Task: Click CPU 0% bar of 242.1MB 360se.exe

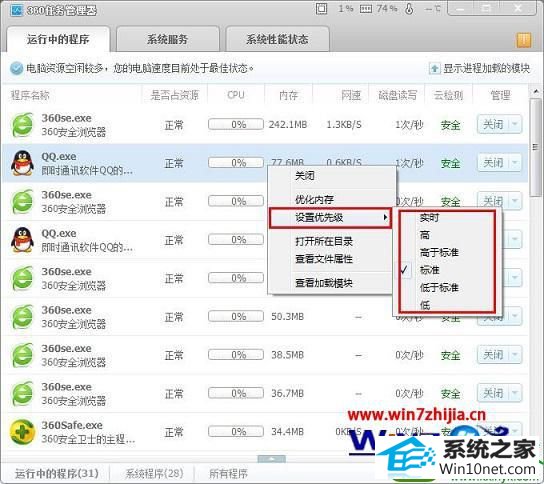Action: click(x=236, y=124)
